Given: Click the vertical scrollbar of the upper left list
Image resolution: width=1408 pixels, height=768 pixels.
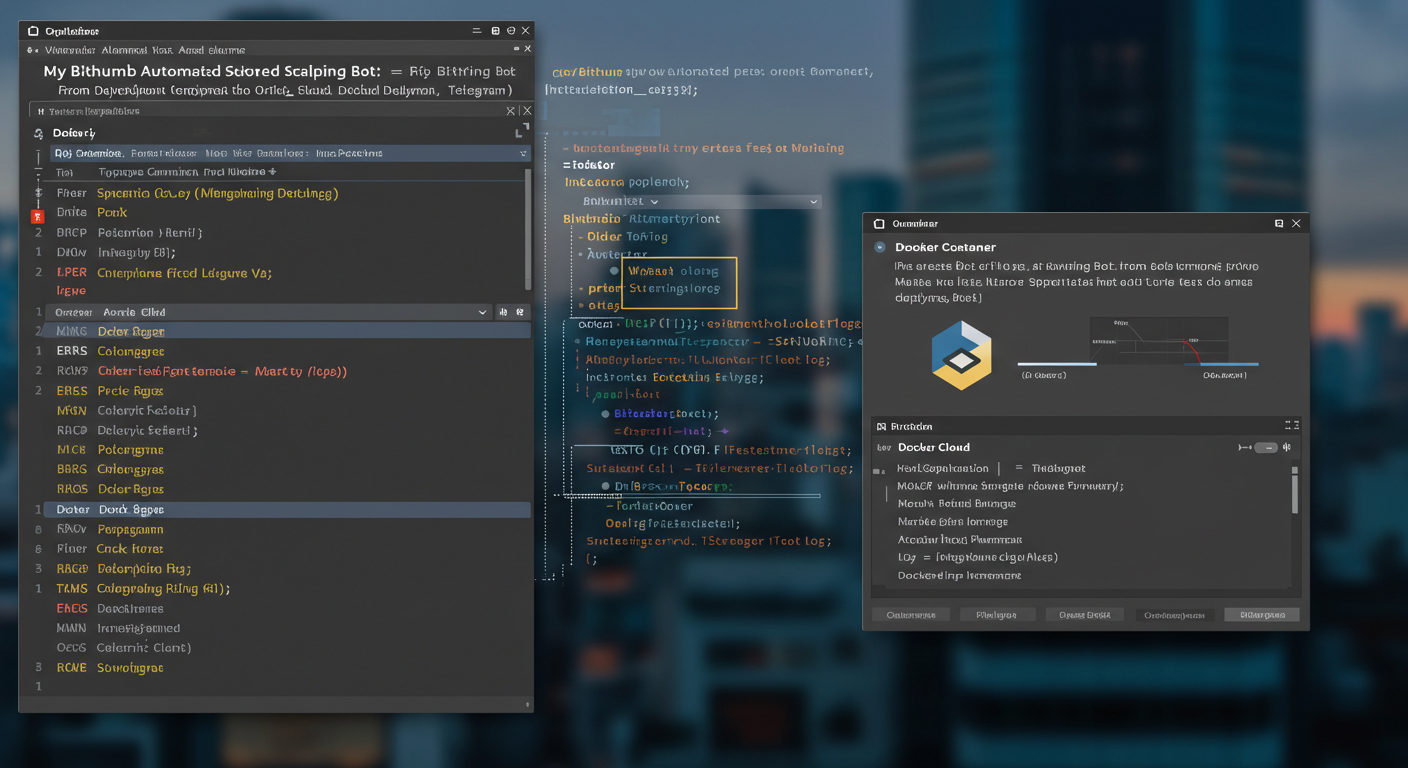Looking at the screenshot, I should pyautogui.click(x=528, y=230).
